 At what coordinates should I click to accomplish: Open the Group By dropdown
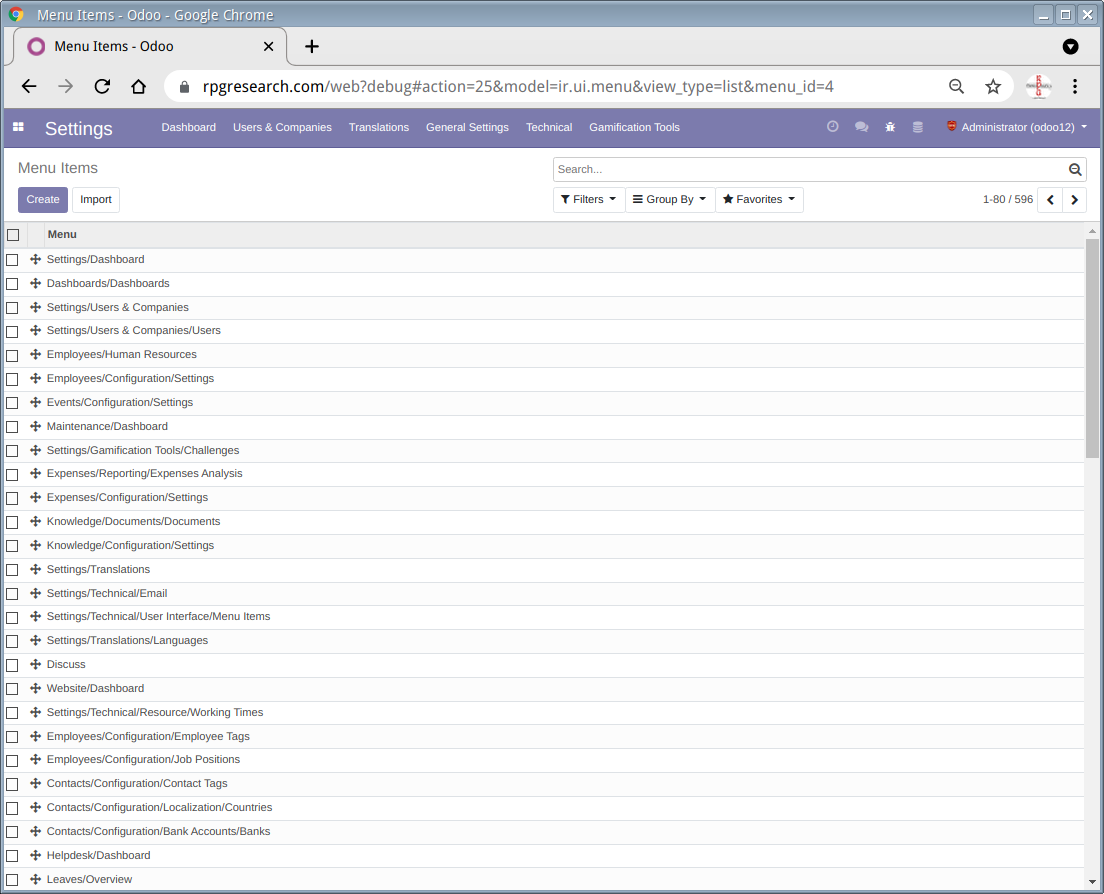coord(670,200)
